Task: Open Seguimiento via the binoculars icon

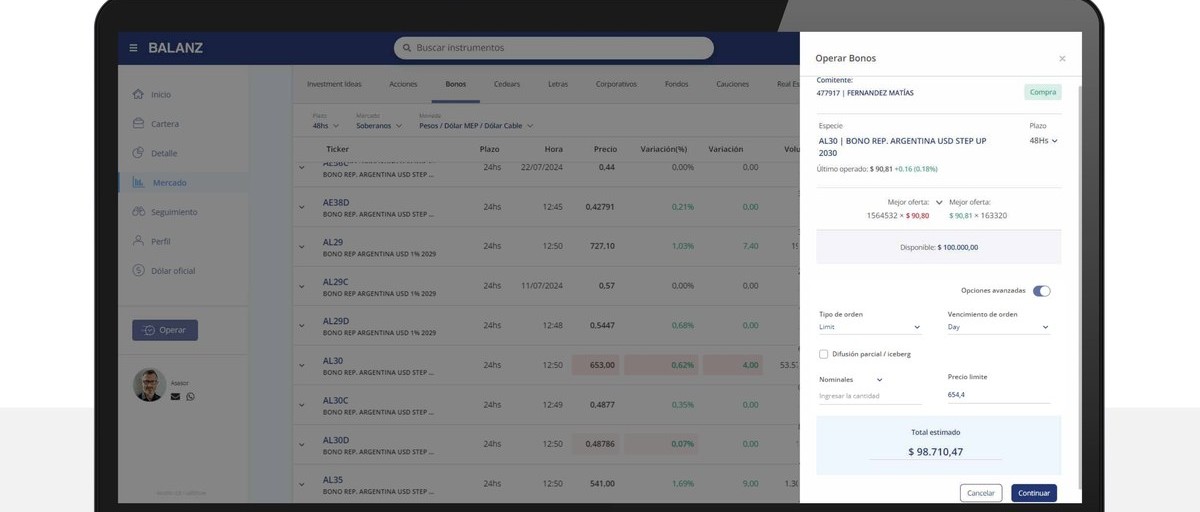Action: [138, 212]
